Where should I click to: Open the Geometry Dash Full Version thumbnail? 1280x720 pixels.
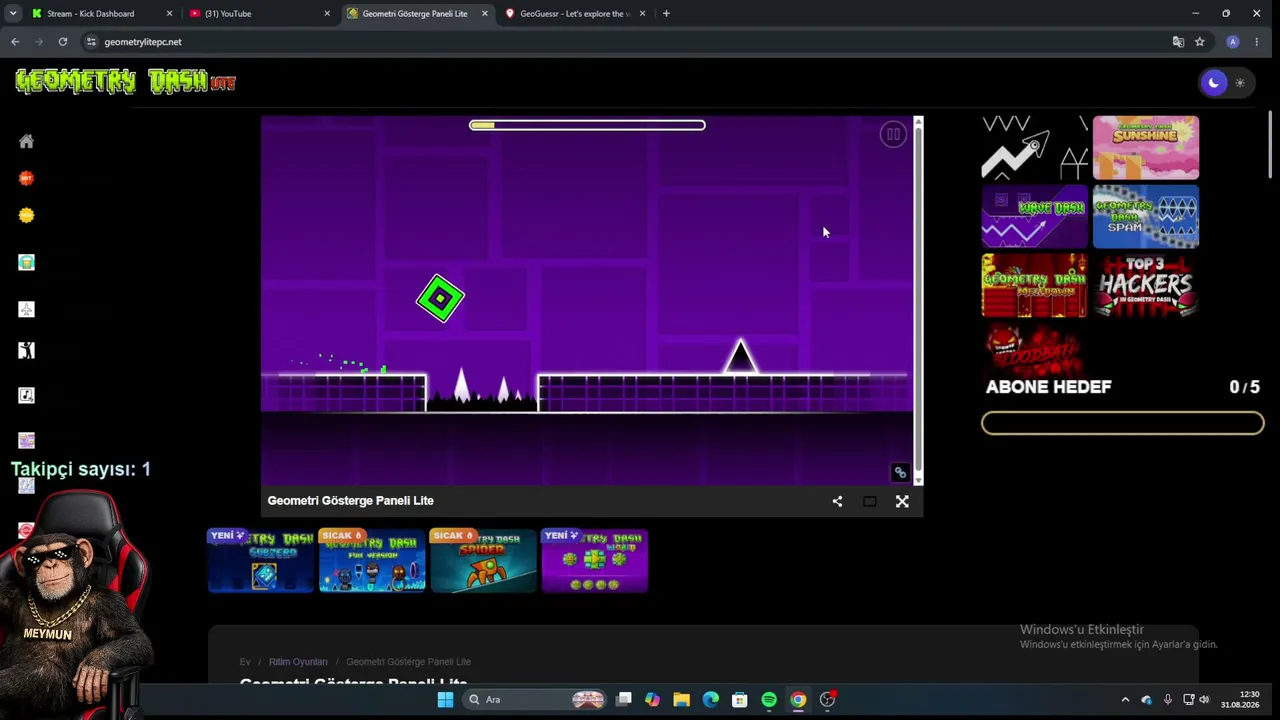[372, 560]
